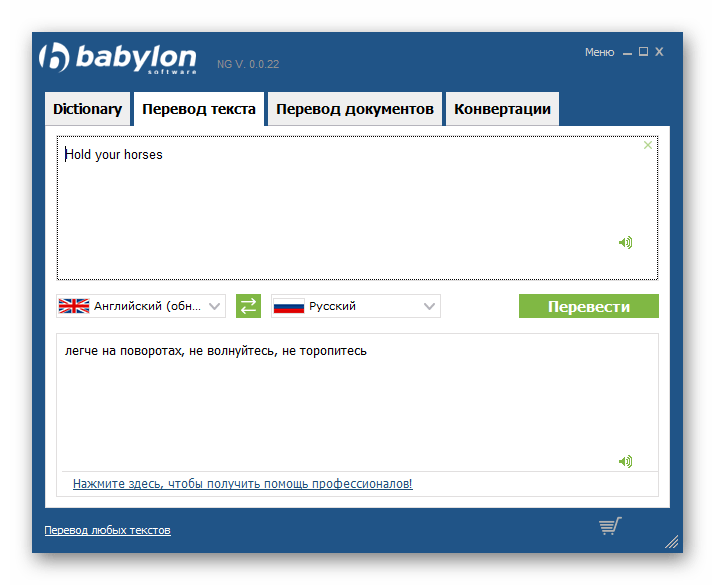
Task: Play audio of the translated text
Action: tap(626, 461)
